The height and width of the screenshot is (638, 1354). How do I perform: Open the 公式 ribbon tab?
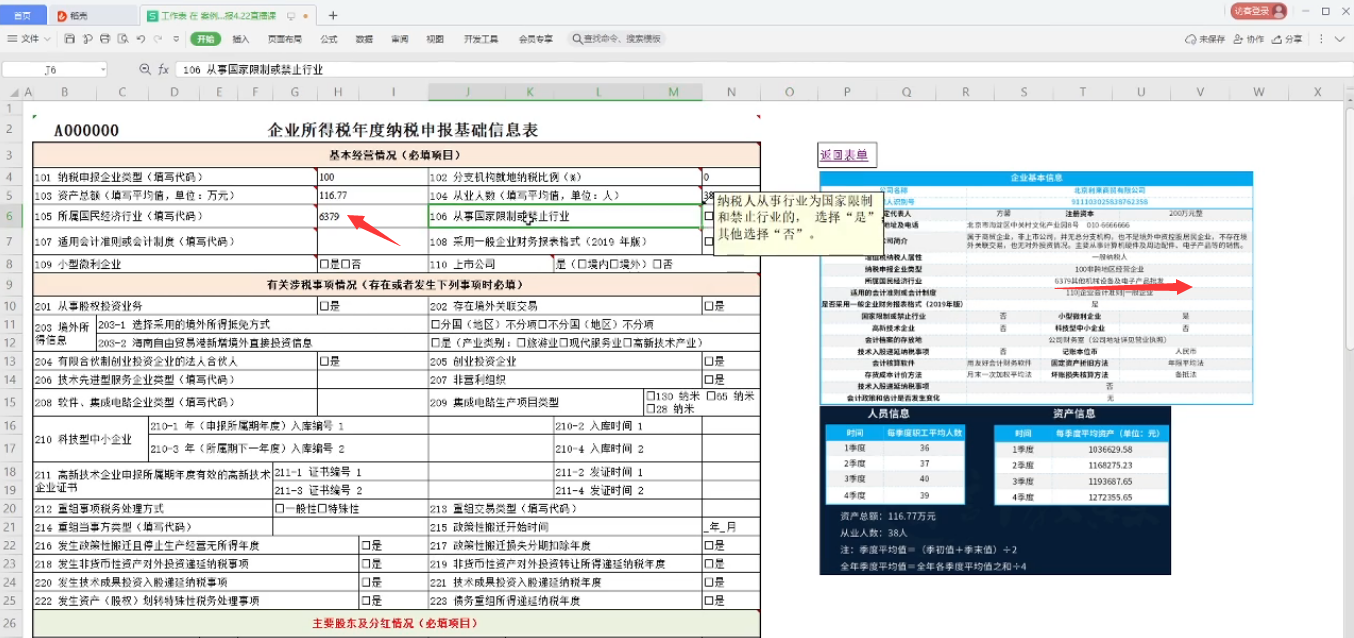(x=329, y=39)
